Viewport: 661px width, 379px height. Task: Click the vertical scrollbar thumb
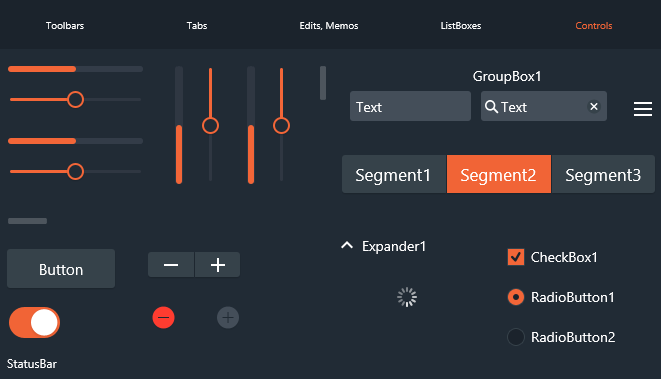323,83
